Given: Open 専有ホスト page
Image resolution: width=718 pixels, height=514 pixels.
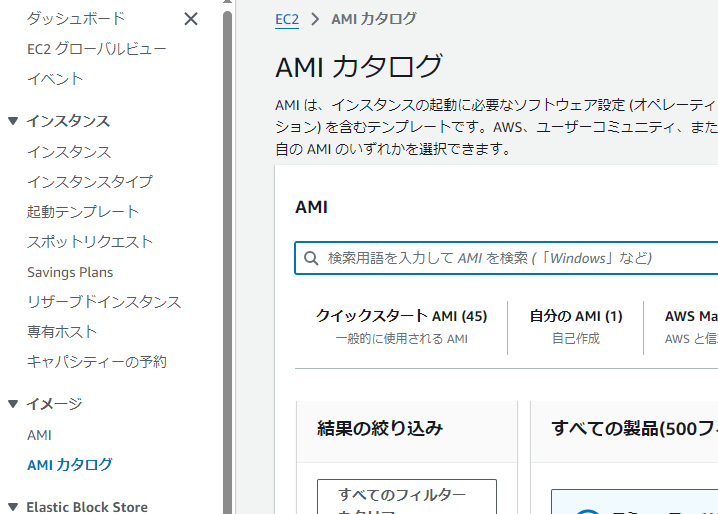Looking at the screenshot, I should coord(62,332).
